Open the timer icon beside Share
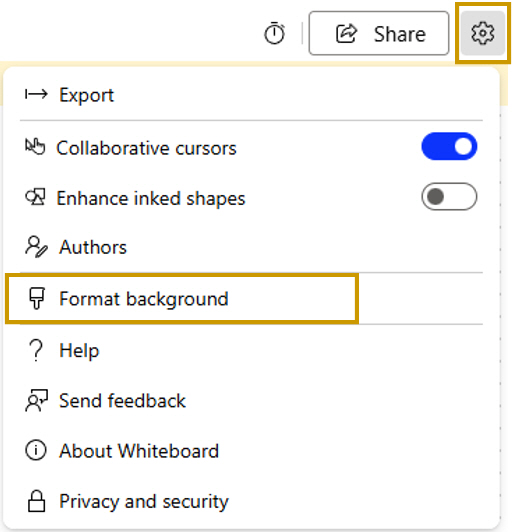 (274, 33)
